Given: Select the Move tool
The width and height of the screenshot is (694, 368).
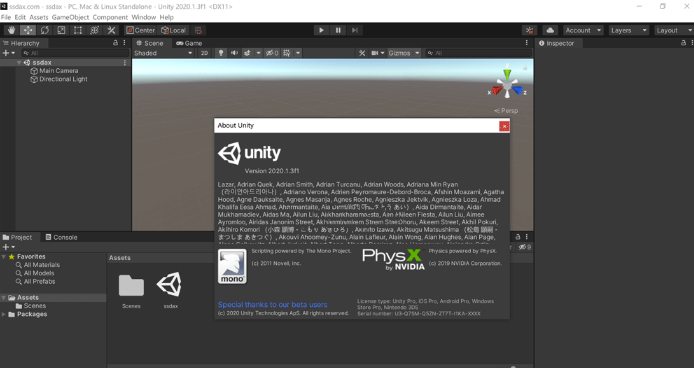Looking at the screenshot, I should pyautogui.click(x=28, y=30).
